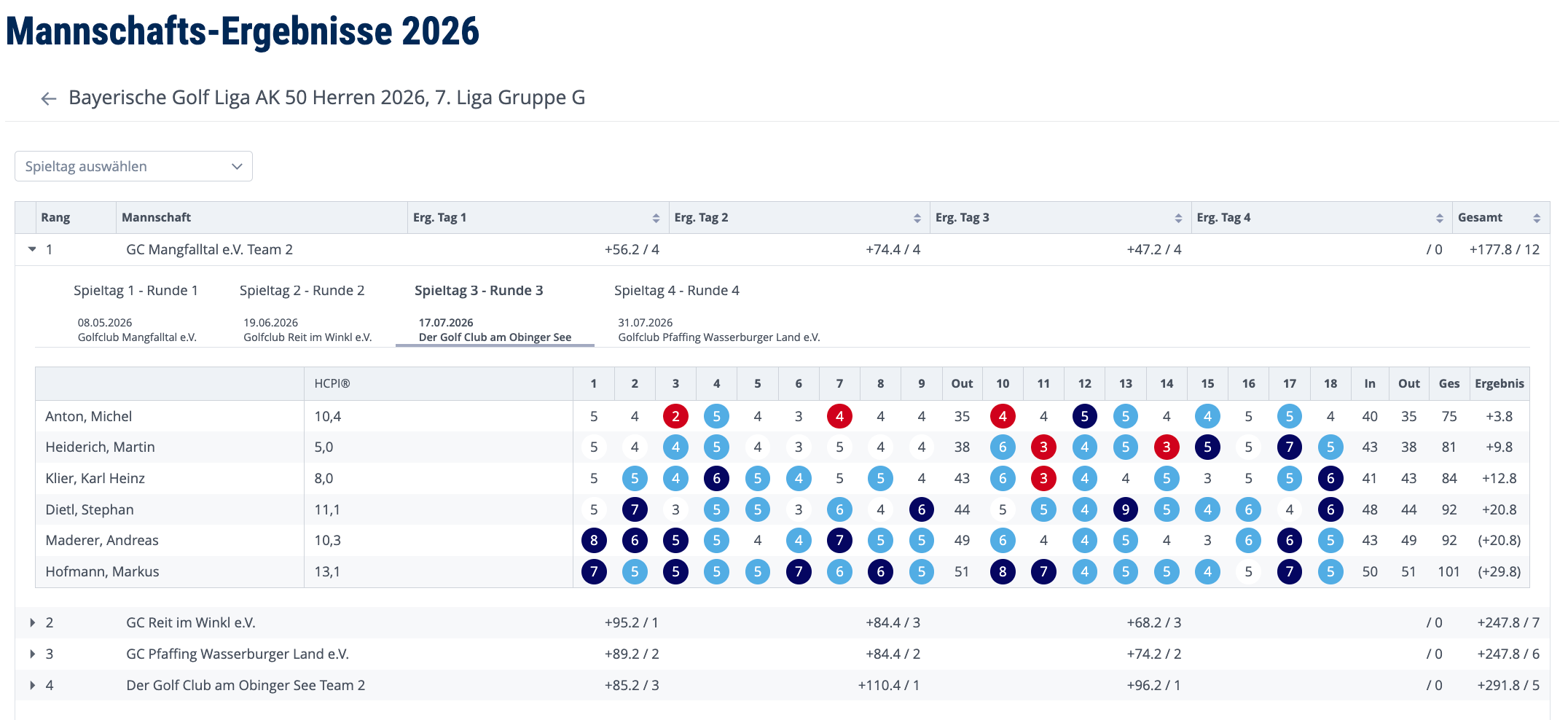
Task: Collapse the GC Mangfalltal e.V. Team 2 row
Action: pyautogui.click(x=32, y=249)
